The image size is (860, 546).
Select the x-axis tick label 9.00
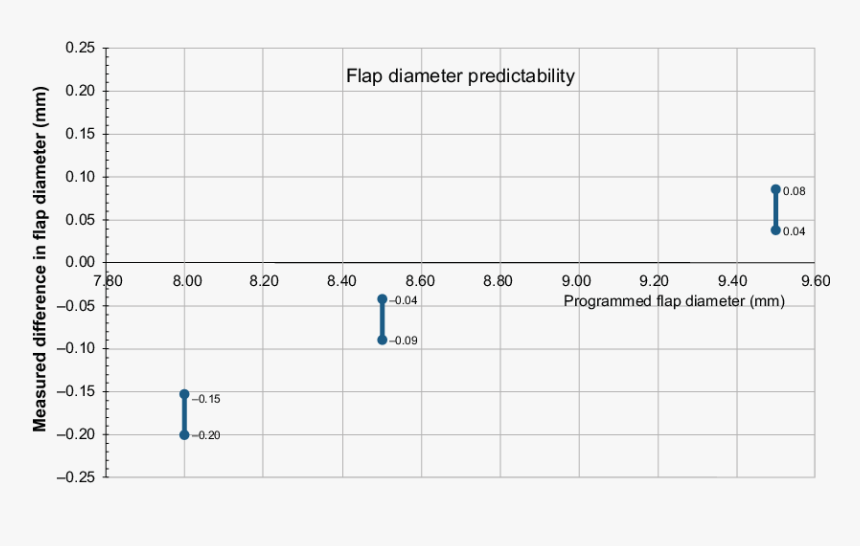pyautogui.click(x=578, y=281)
